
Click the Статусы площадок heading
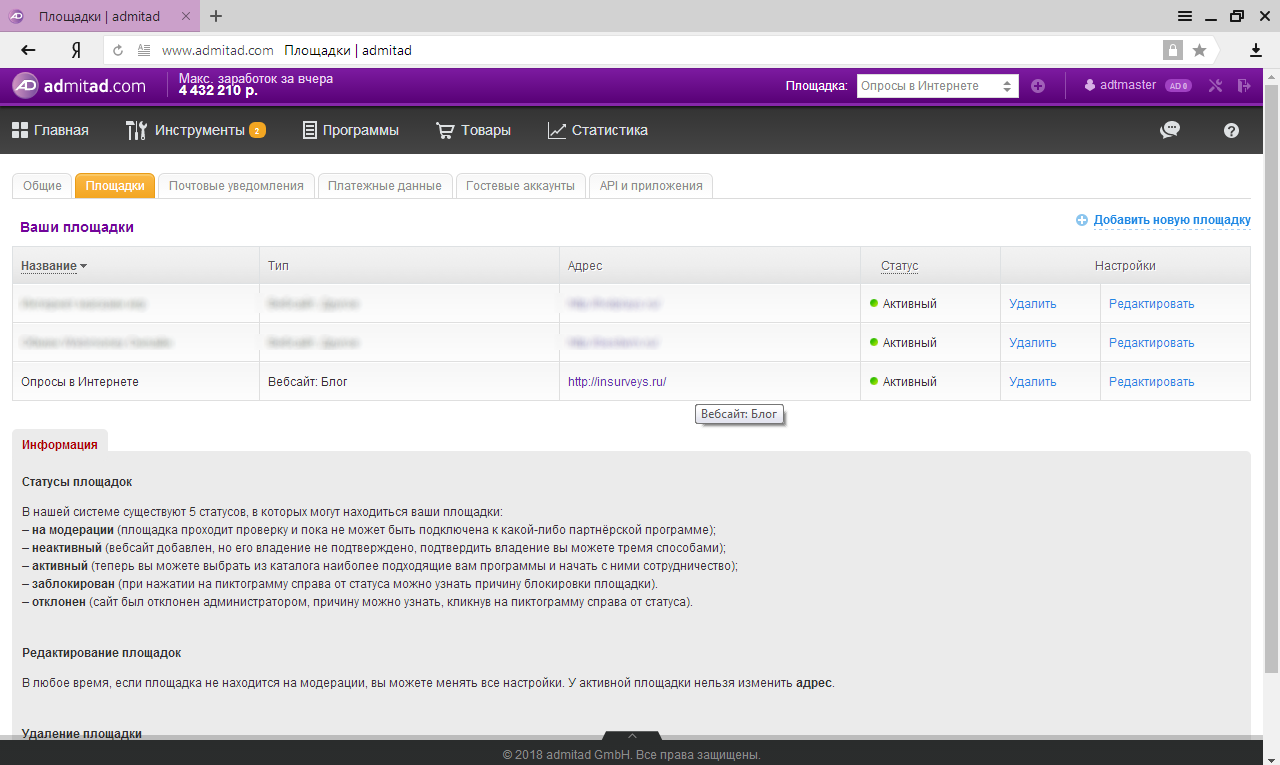(77, 482)
